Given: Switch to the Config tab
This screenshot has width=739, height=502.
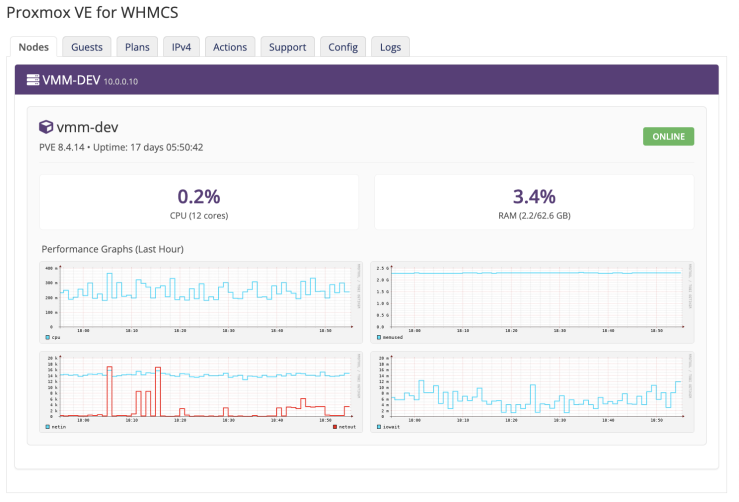Looking at the screenshot, I should pos(342,47).
